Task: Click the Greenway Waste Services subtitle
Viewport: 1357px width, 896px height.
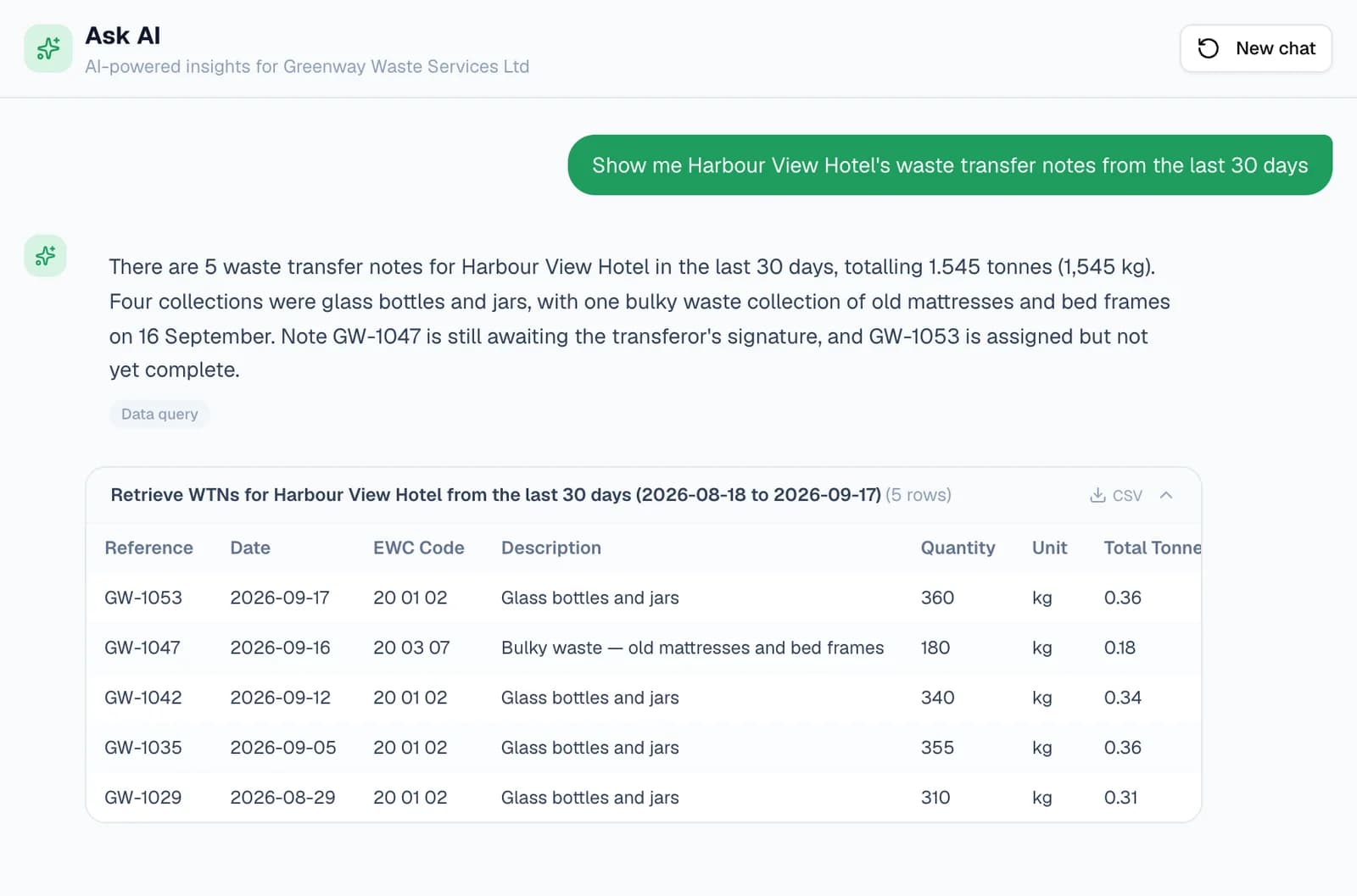Action: [307, 66]
